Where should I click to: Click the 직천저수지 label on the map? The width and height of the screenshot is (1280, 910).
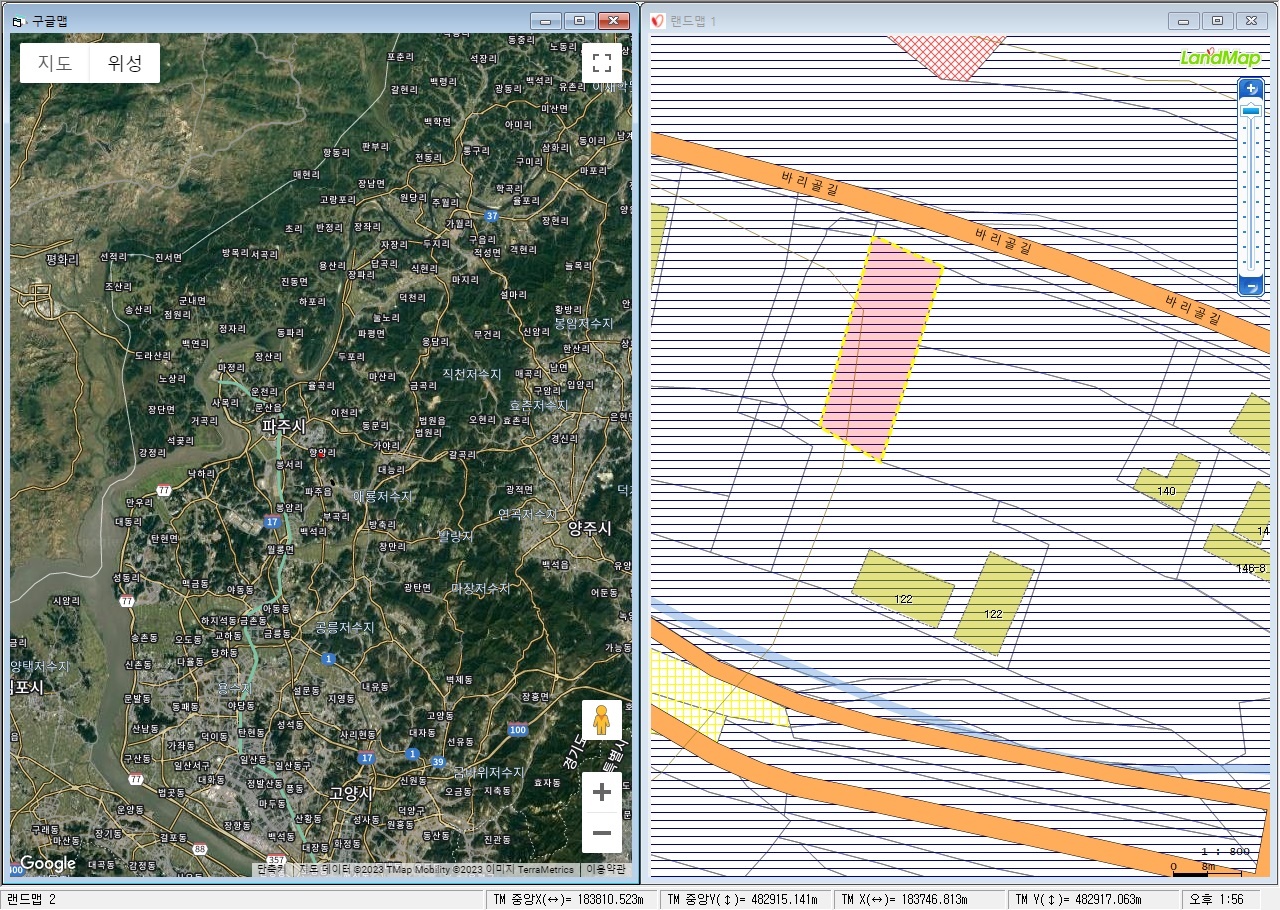pos(472,374)
